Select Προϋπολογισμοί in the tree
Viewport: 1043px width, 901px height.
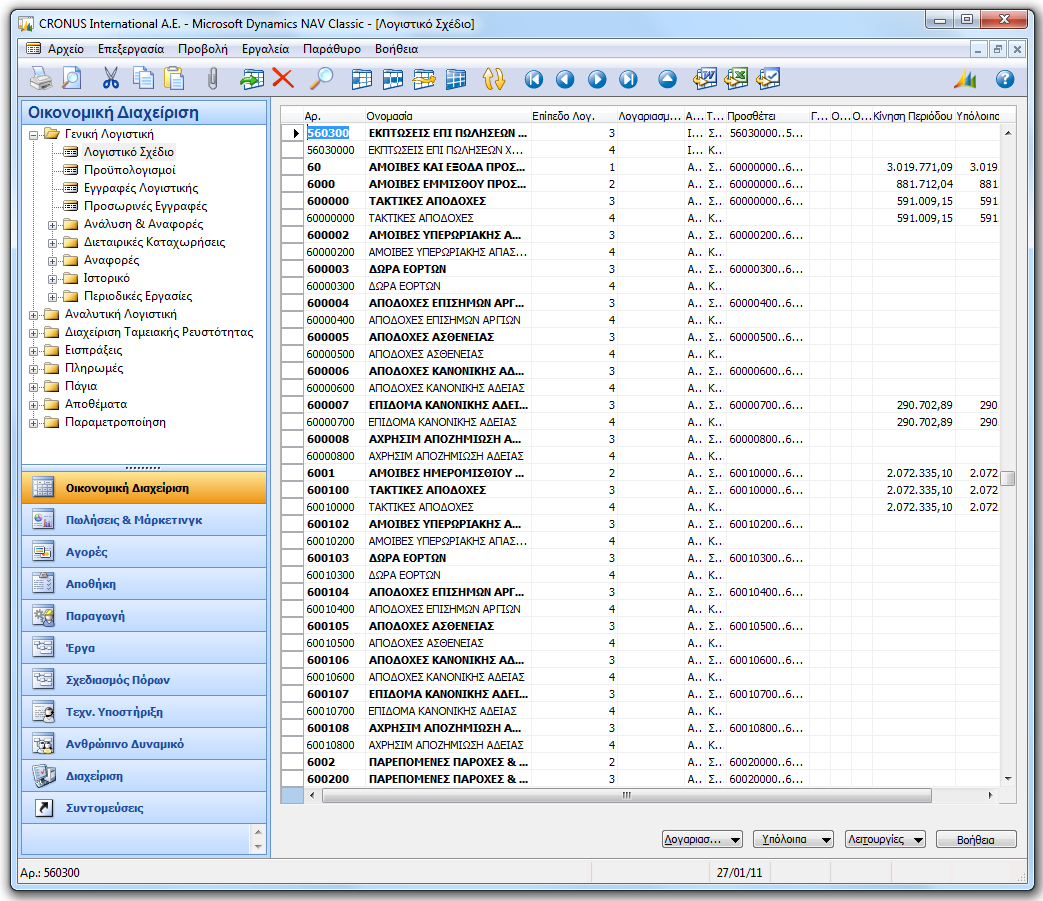click(x=130, y=170)
